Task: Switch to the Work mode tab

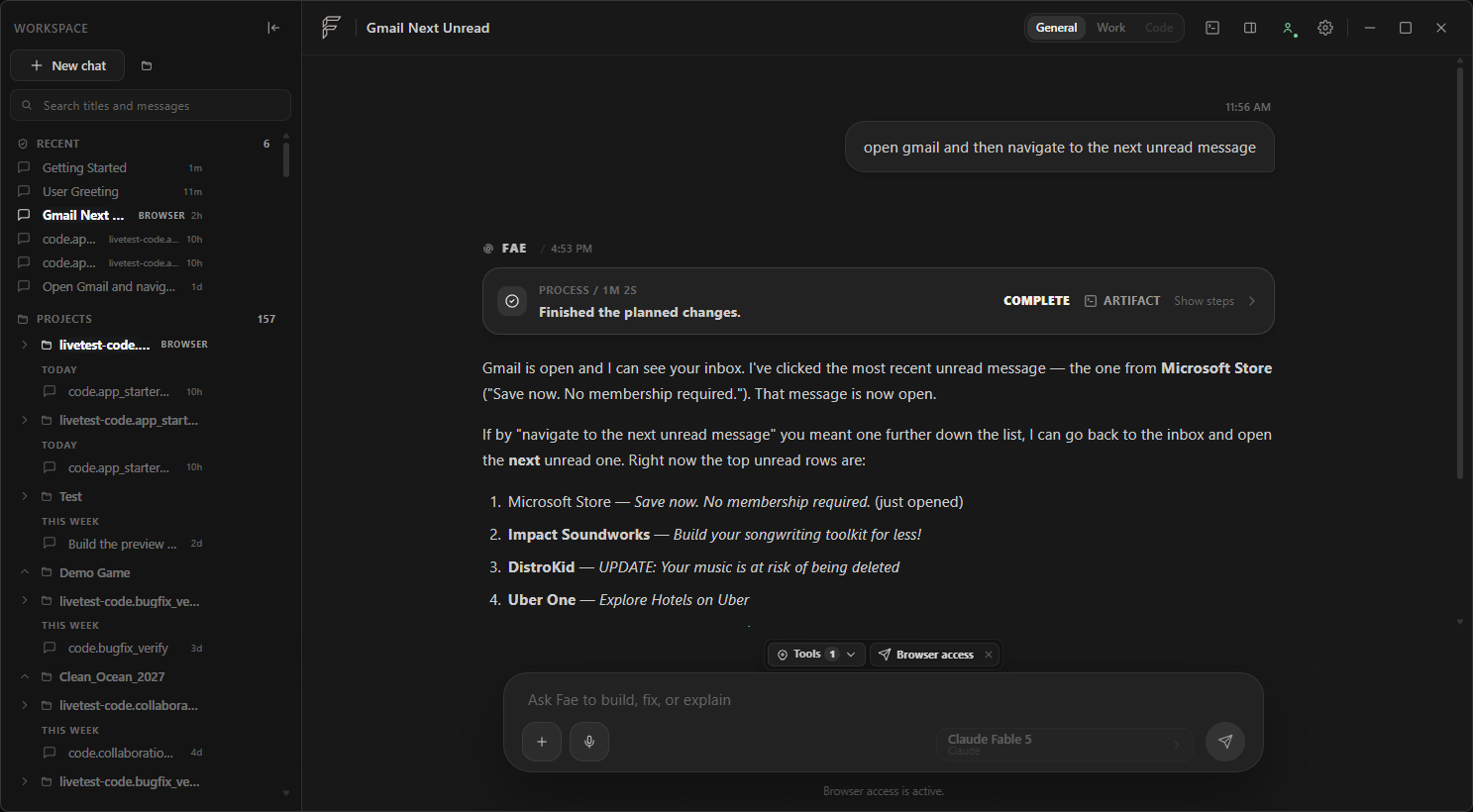Action: tap(1110, 28)
